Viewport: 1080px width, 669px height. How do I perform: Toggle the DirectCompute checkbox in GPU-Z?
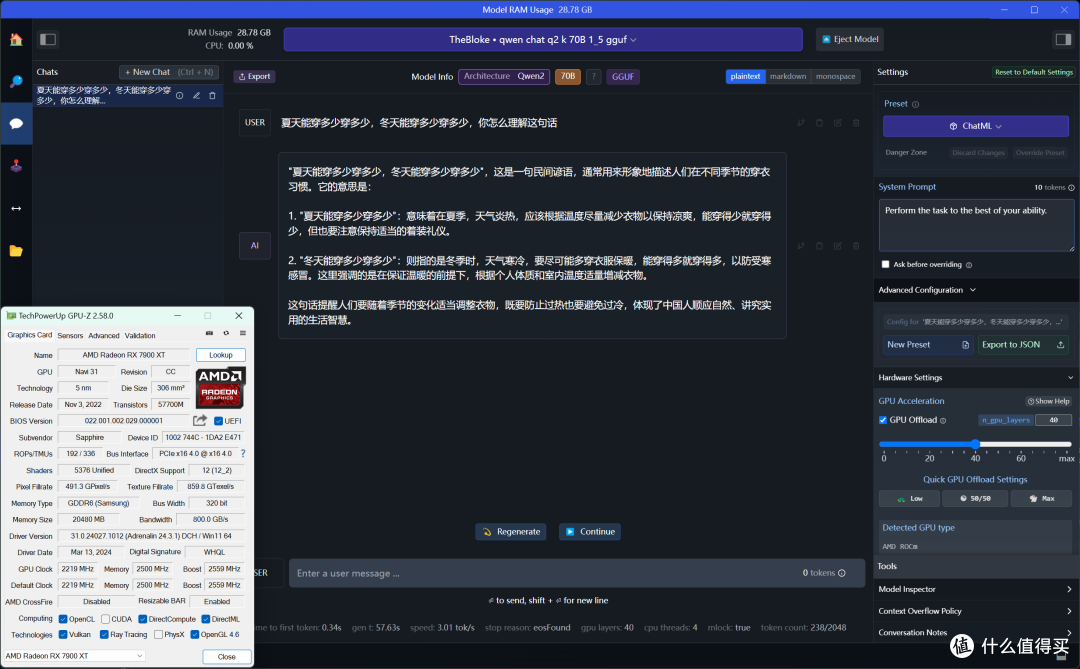(143, 619)
